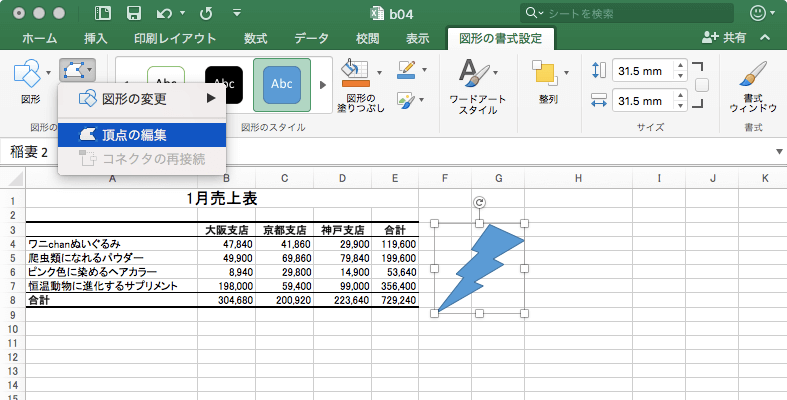Show more shape styles with right arrow

click(x=323, y=85)
